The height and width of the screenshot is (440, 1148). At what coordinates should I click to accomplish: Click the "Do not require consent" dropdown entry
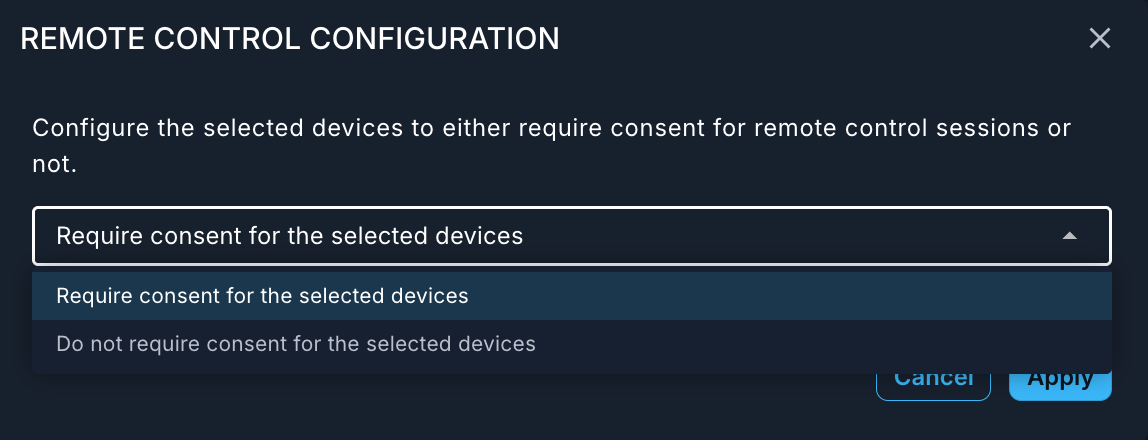[x=296, y=344]
